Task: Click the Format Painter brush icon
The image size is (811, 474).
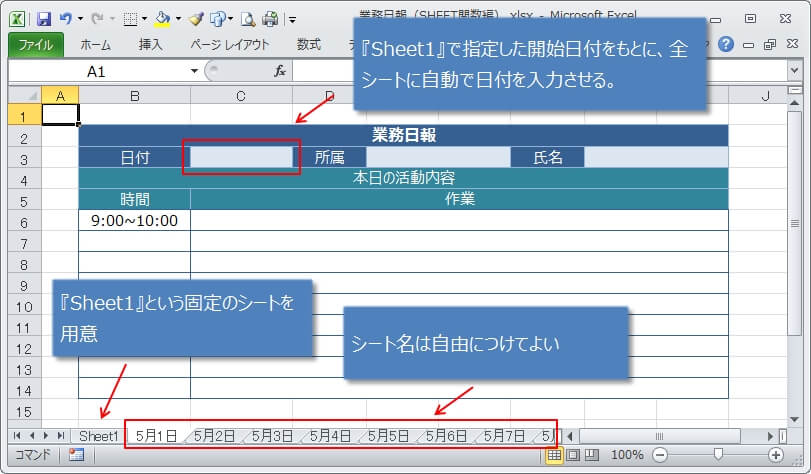Action: 196,18
